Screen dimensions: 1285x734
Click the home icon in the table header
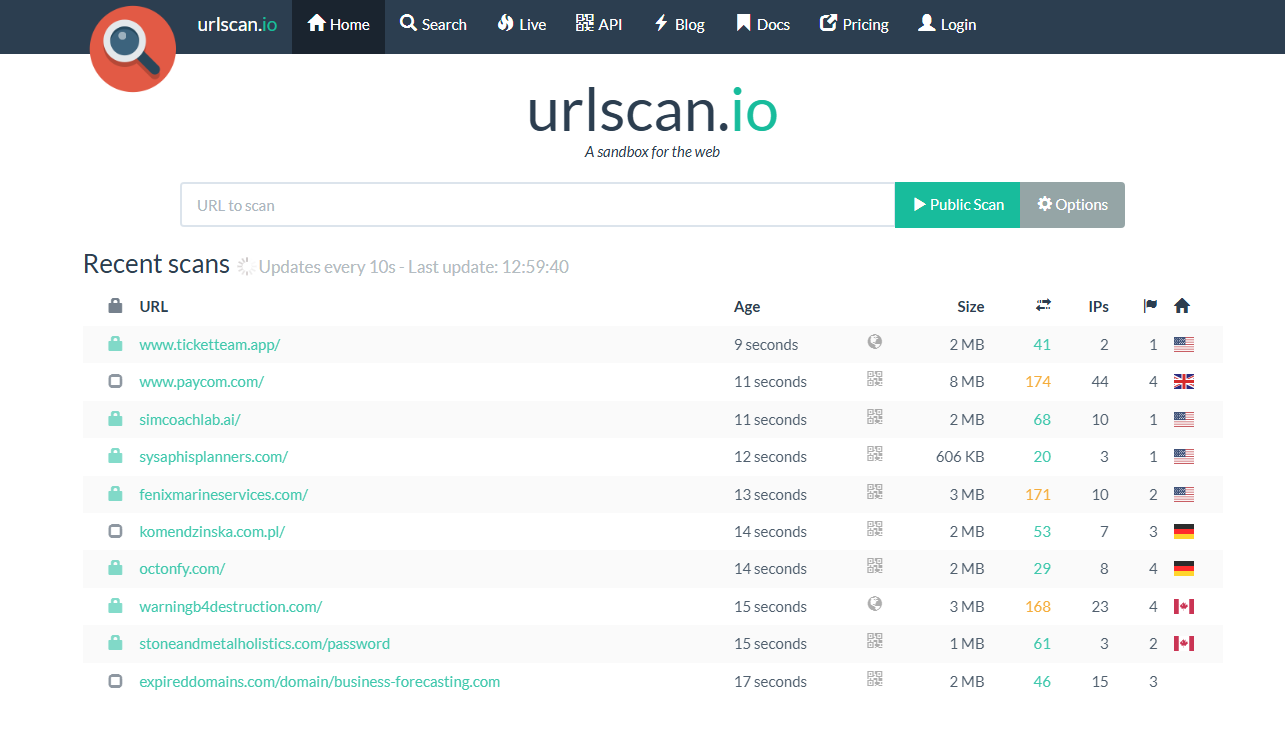click(x=1182, y=305)
